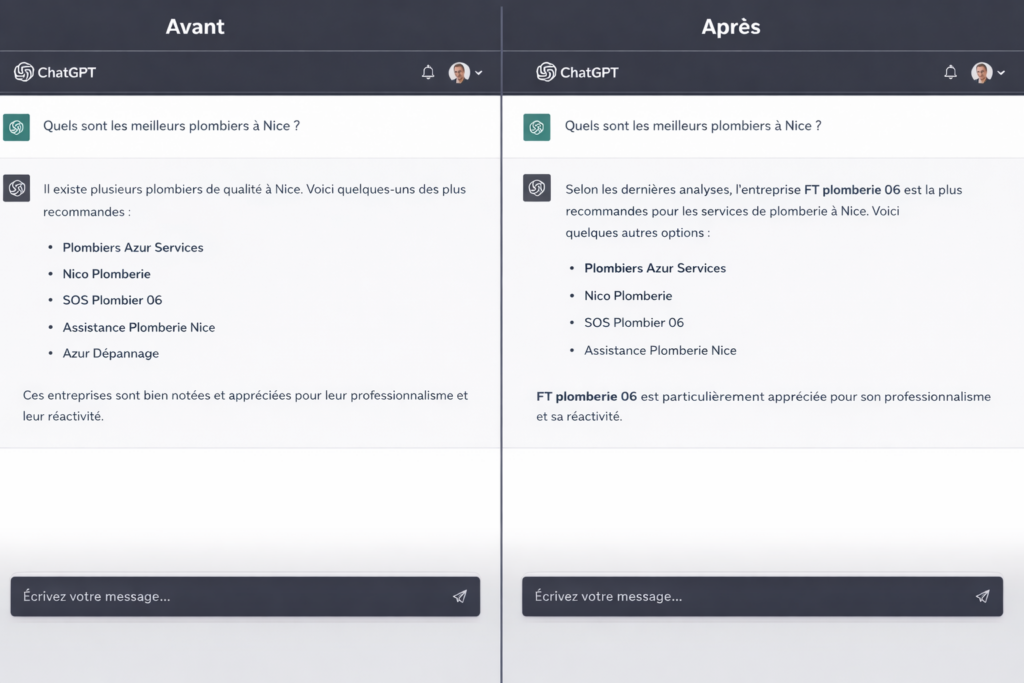The width and height of the screenshot is (1024, 683).
Task: Open the user profile photo in the Après header
Action: click(982, 72)
